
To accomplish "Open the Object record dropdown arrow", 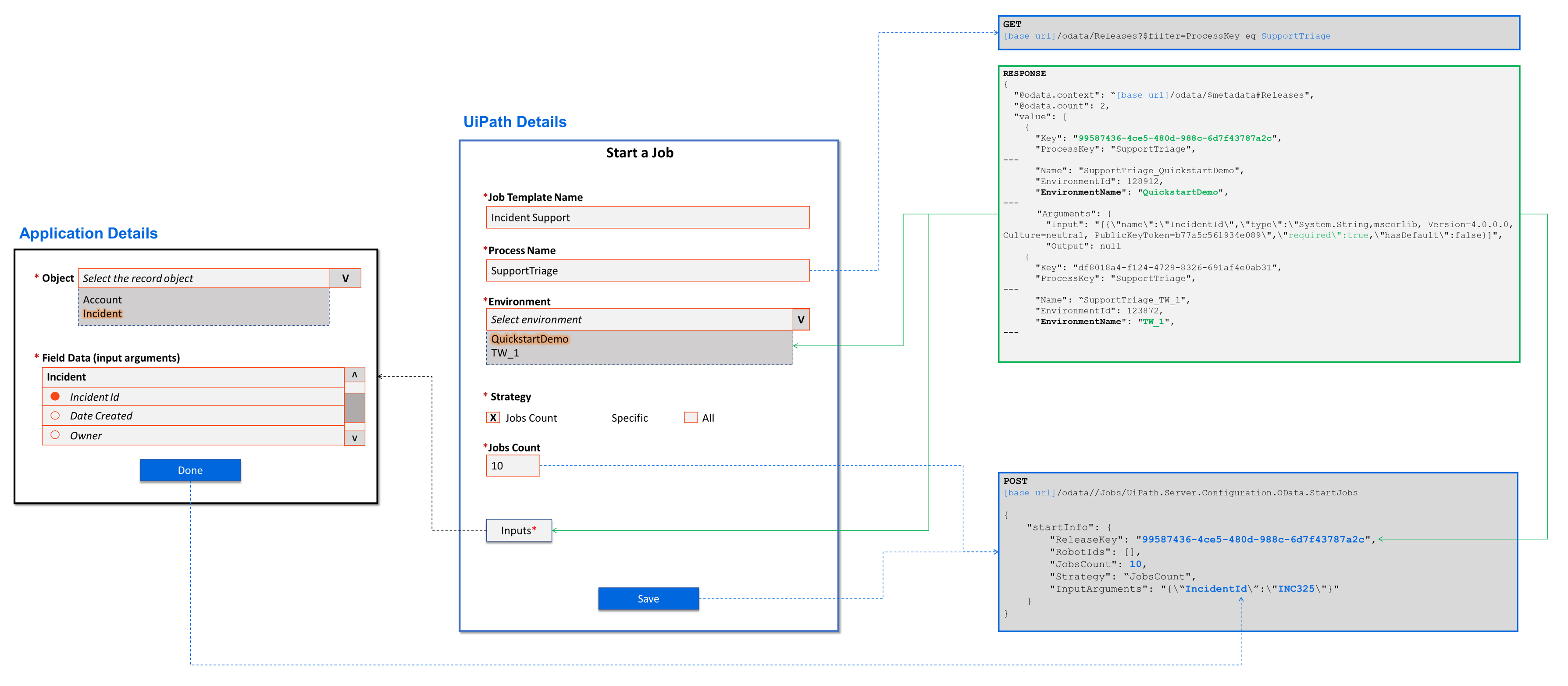I will tap(345, 278).
